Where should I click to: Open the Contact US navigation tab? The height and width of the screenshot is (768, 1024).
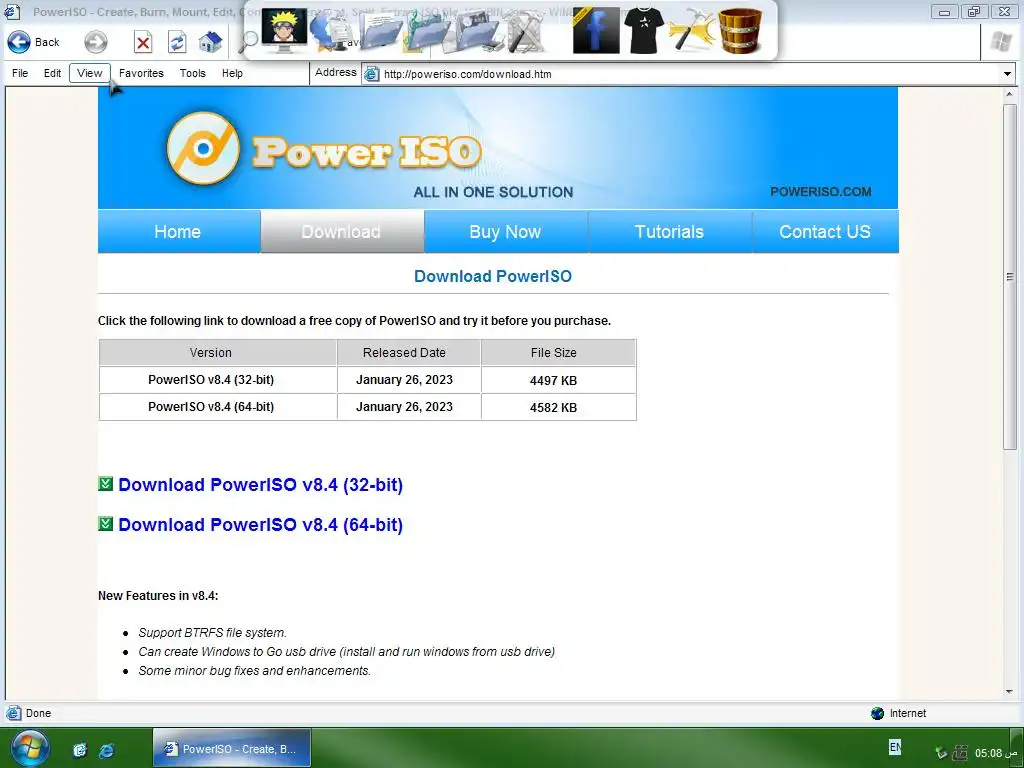point(825,231)
